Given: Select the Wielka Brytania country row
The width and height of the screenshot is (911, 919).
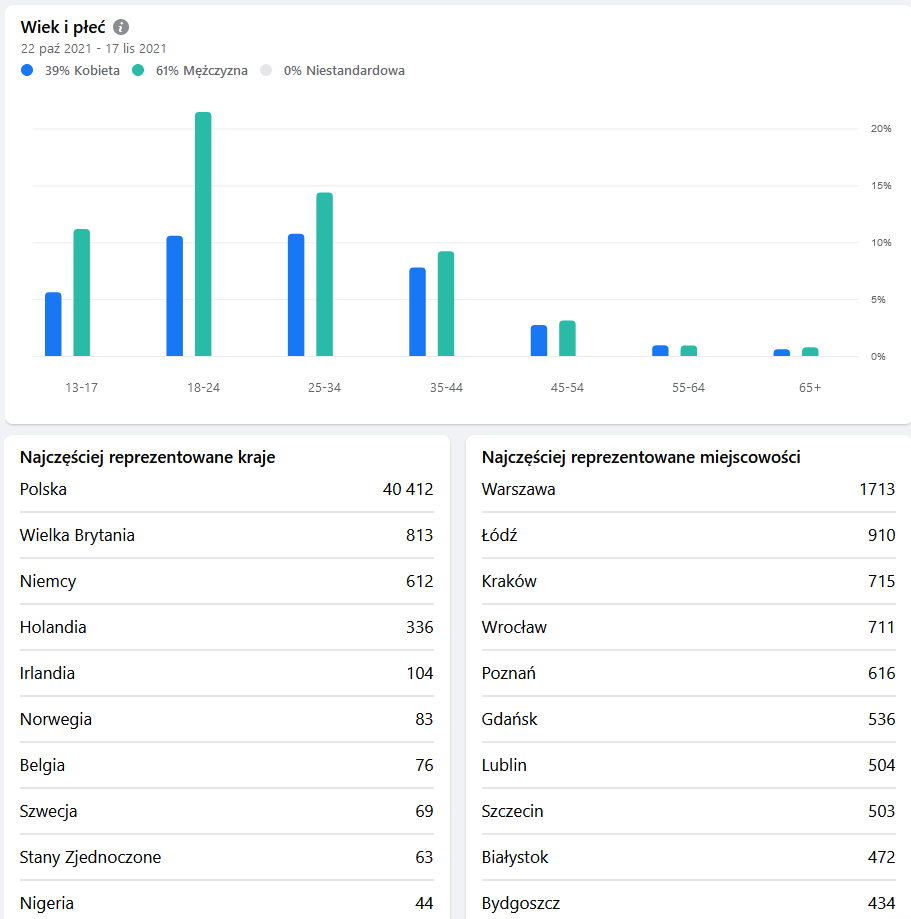Looking at the screenshot, I should (x=226, y=536).
